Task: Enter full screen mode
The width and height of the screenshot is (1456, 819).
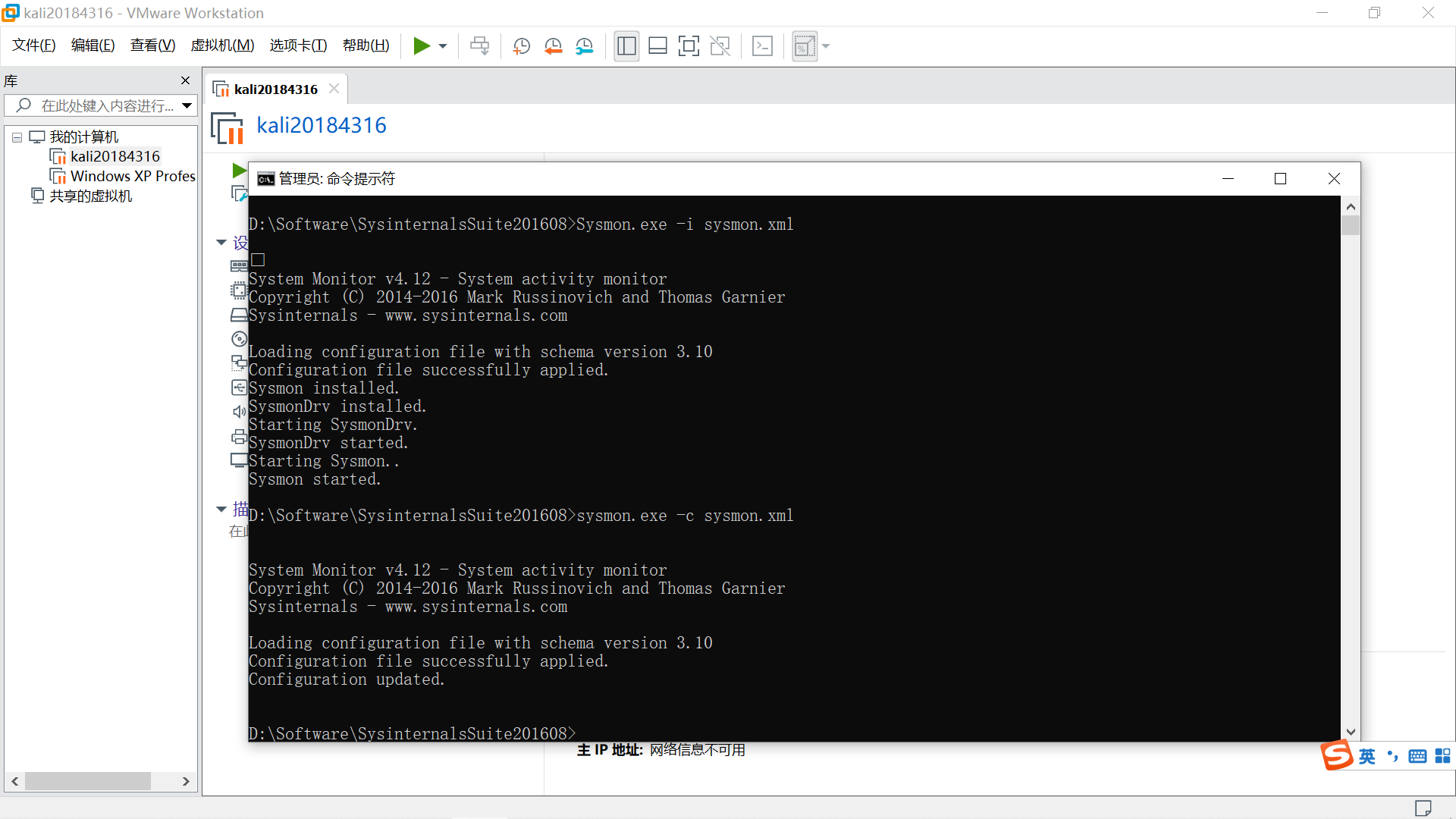Action: click(689, 46)
